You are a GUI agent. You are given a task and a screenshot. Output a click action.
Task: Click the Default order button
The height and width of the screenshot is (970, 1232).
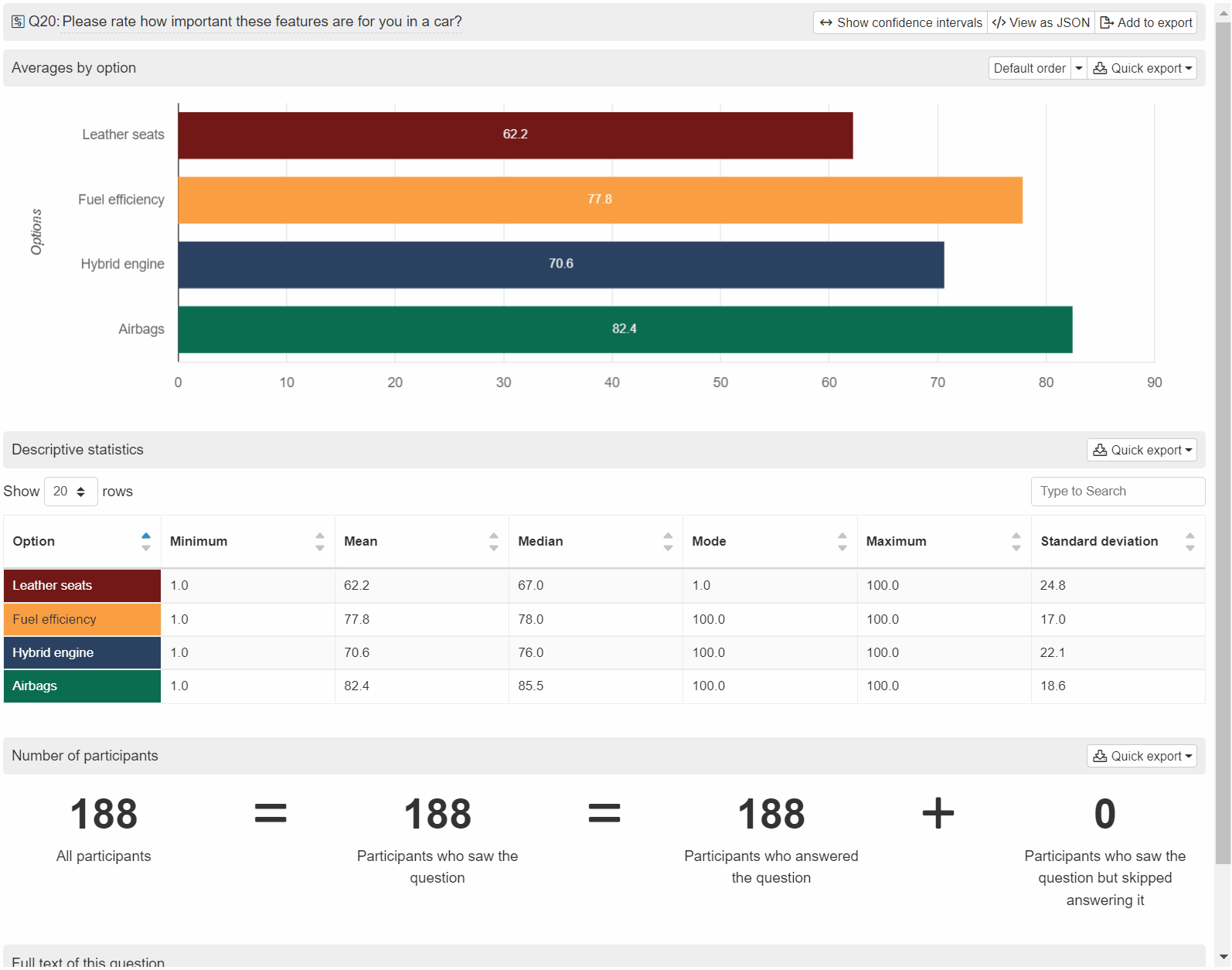(x=1029, y=68)
